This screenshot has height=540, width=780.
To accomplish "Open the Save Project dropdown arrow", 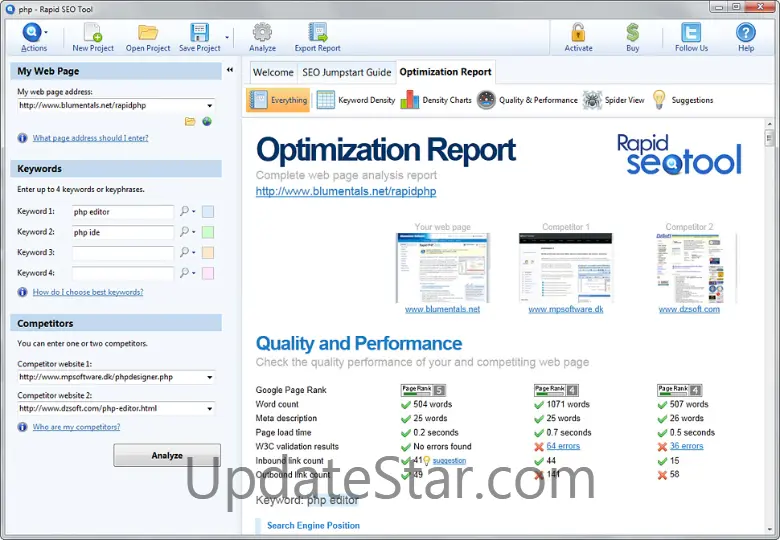I will coord(227,37).
